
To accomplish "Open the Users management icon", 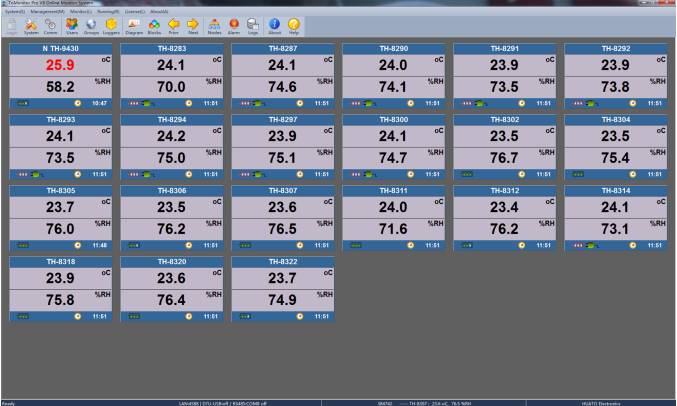I will (x=72, y=25).
